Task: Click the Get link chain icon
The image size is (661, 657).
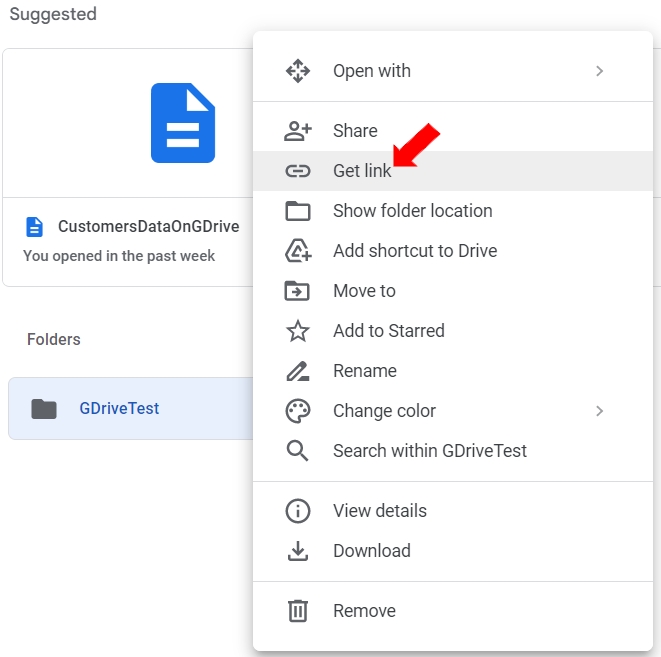Action: (x=298, y=171)
